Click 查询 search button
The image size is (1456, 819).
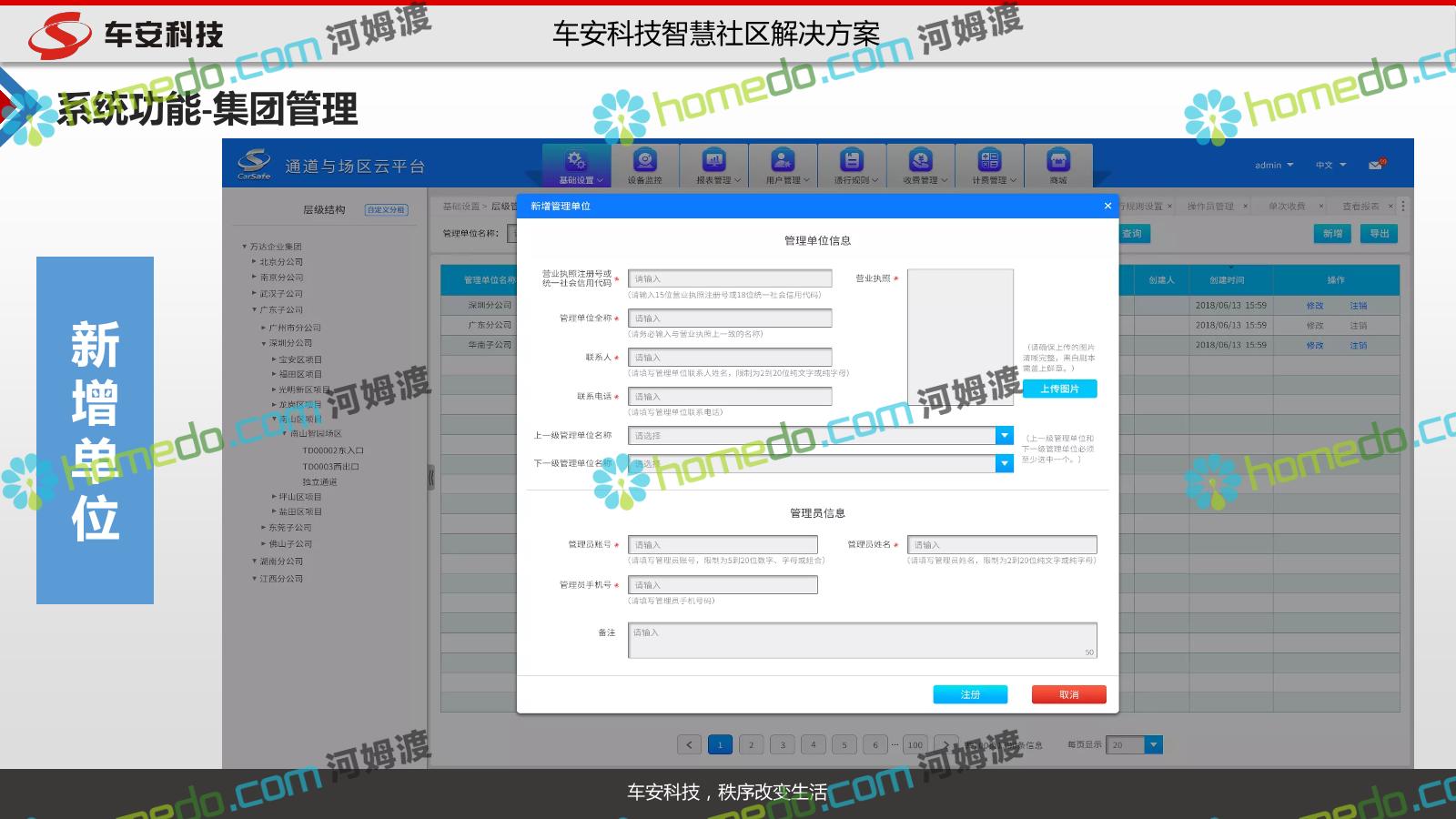coord(1132,234)
